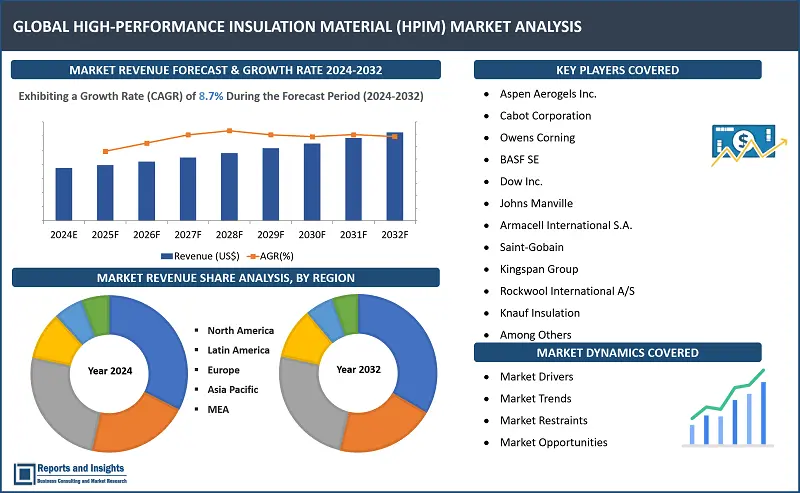
Task: Click Armacell International S.A. entry
Action: (x=566, y=226)
